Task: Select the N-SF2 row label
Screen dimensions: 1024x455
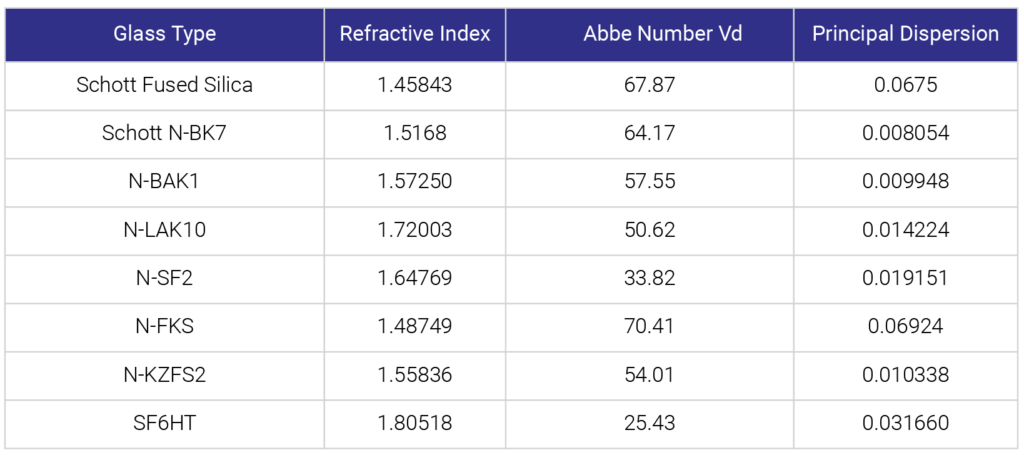Action: tap(165, 278)
